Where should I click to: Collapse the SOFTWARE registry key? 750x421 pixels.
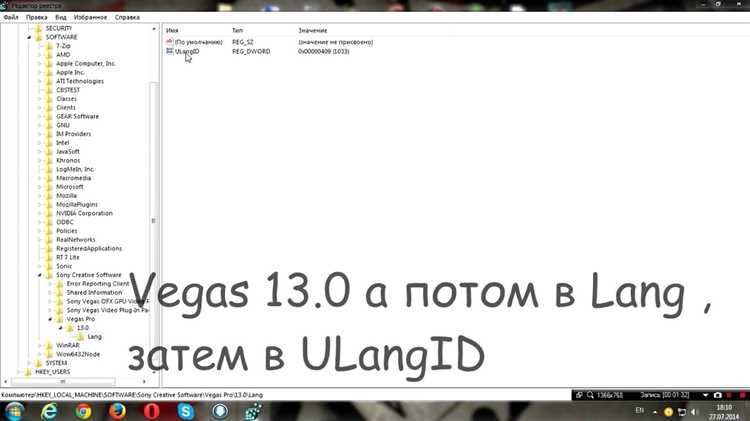tap(31, 37)
